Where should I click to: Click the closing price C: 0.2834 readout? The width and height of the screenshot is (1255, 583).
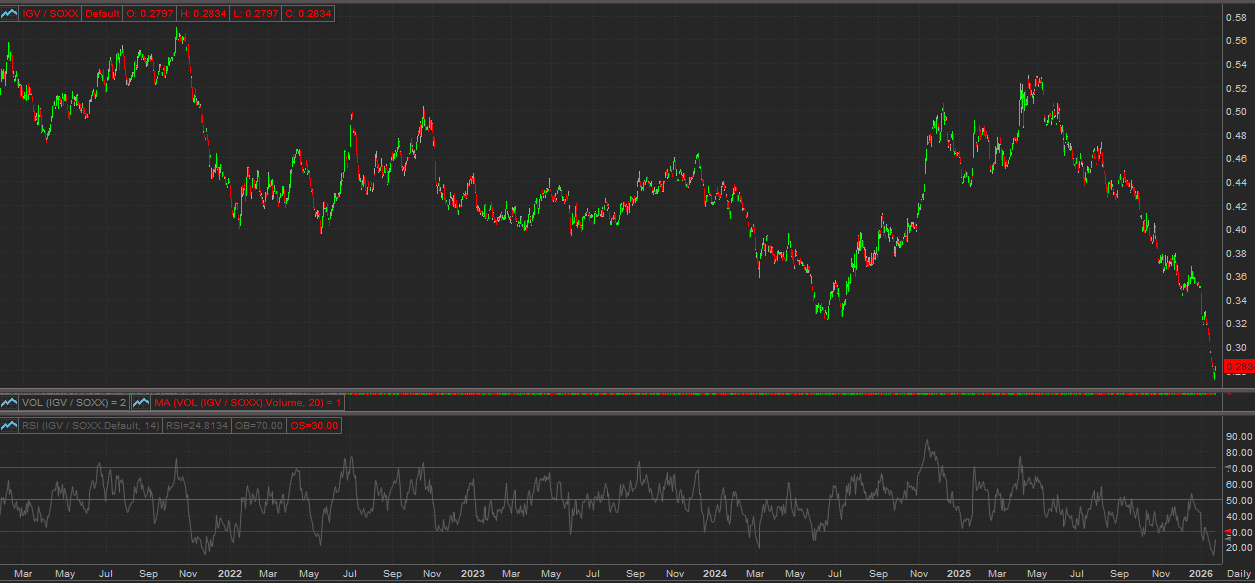click(312, 14)
